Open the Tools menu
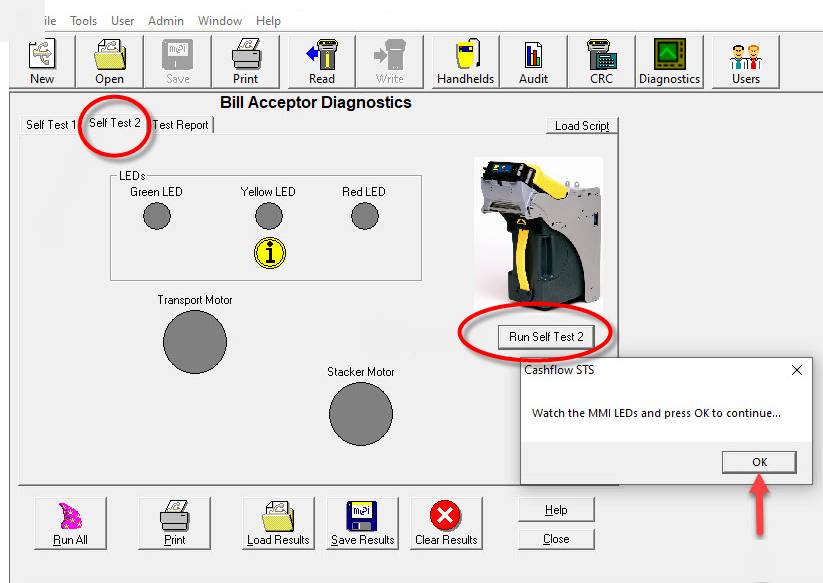Screen dimensions: 823x583 (x=84, y=20)
